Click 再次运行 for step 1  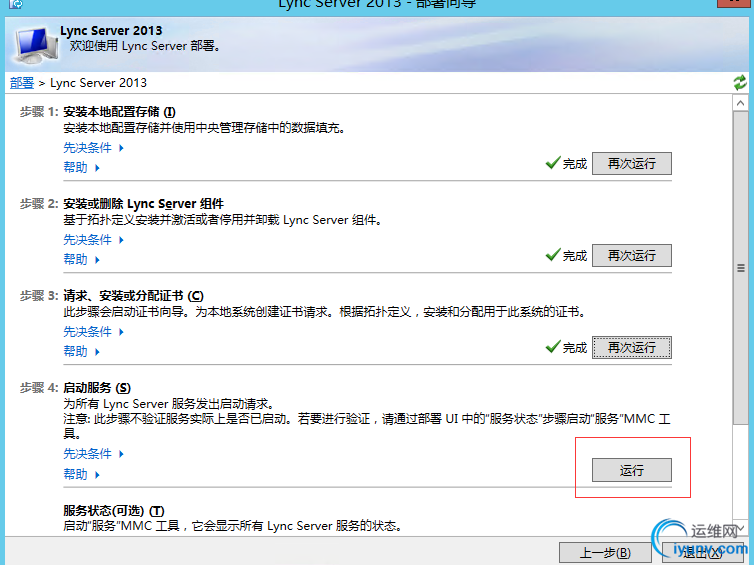tap(631, 163)
